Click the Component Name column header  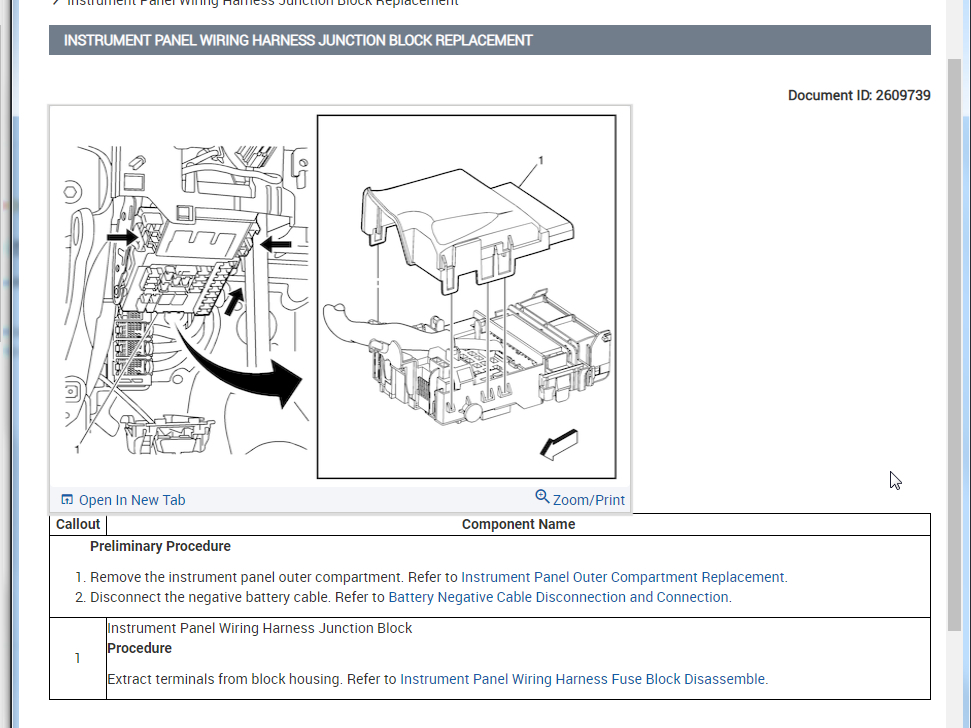tap(518, 524)
